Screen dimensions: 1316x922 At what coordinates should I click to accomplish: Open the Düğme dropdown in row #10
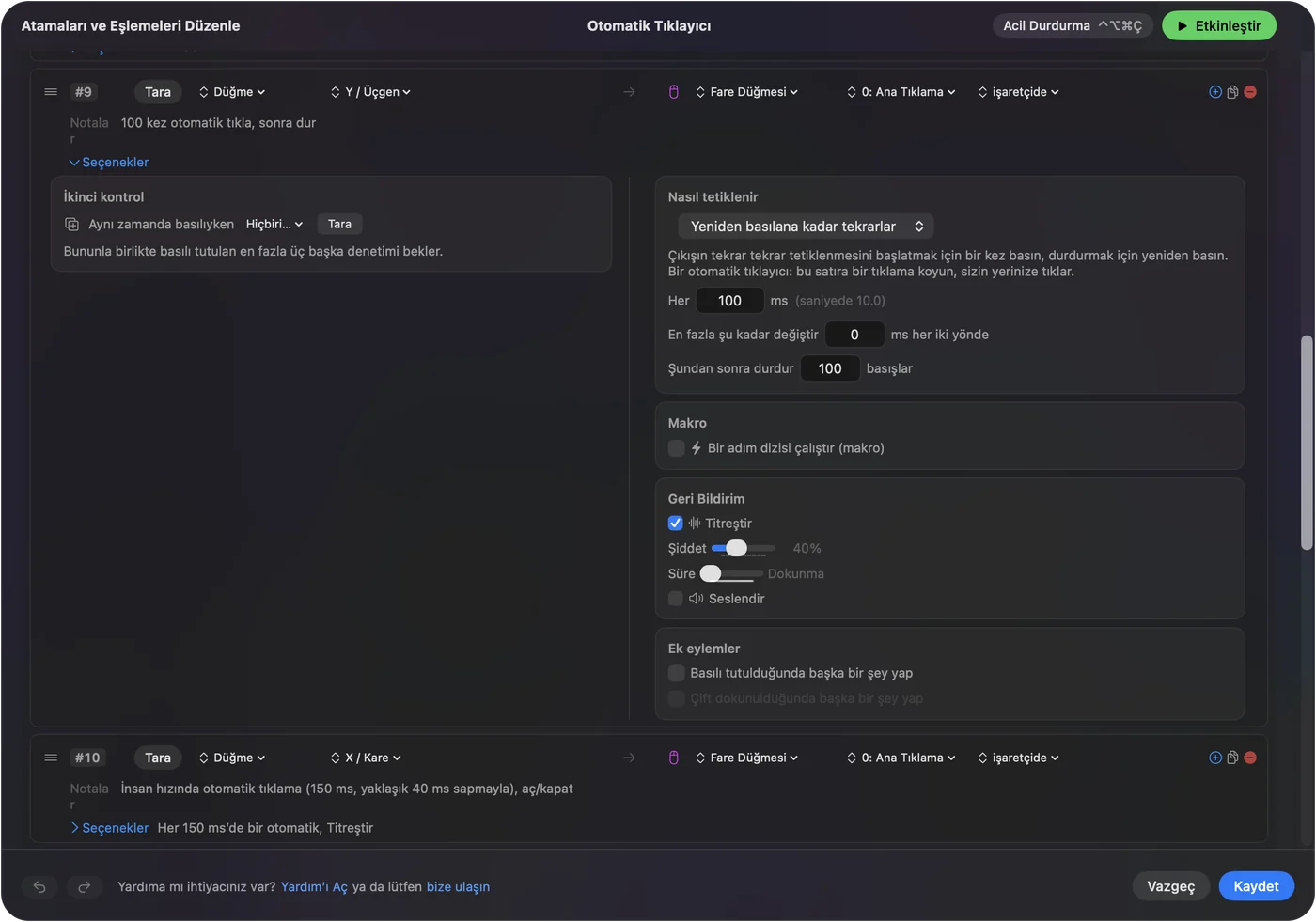click(232, 758)
